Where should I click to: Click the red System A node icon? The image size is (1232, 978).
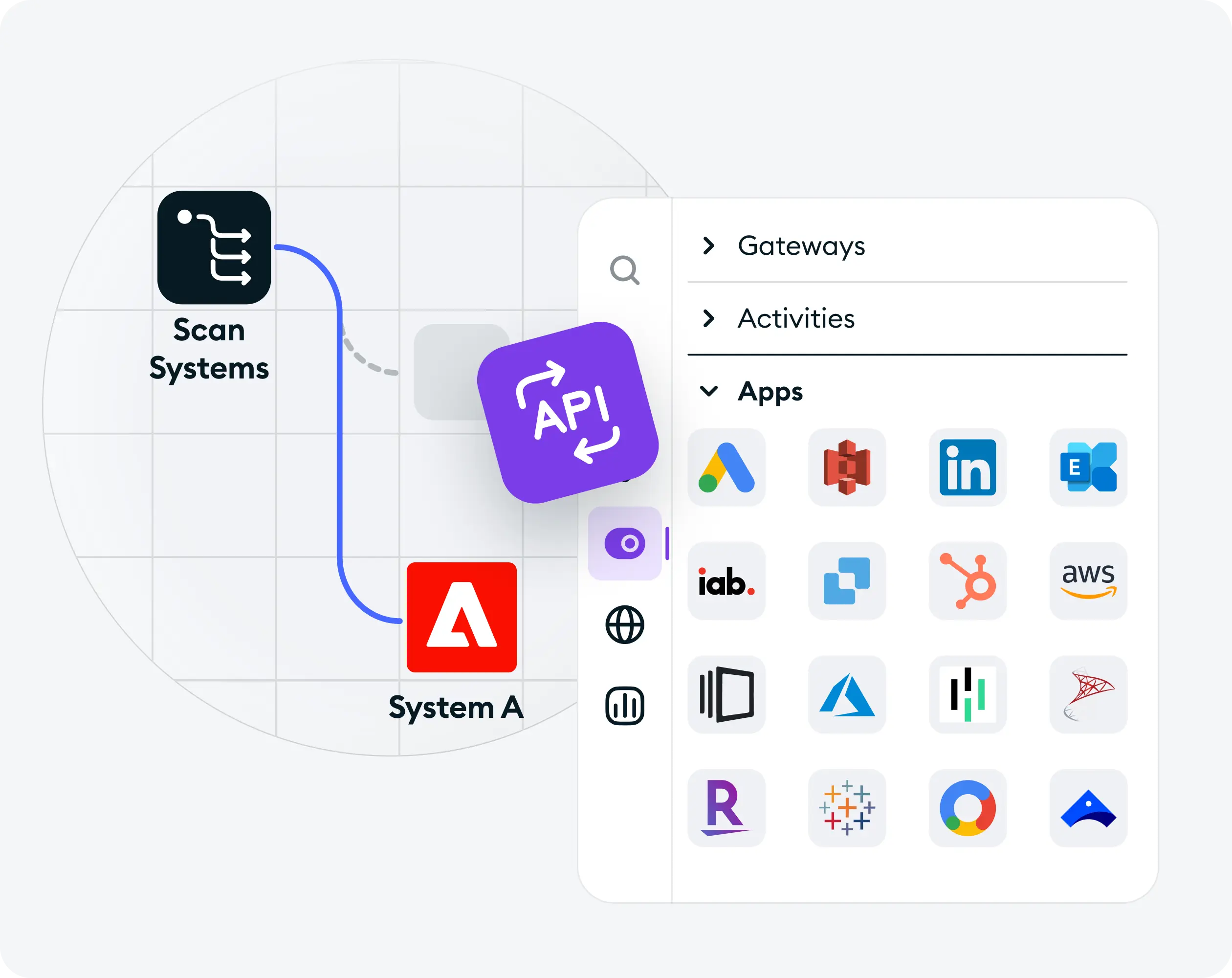[x=462, y=617]
